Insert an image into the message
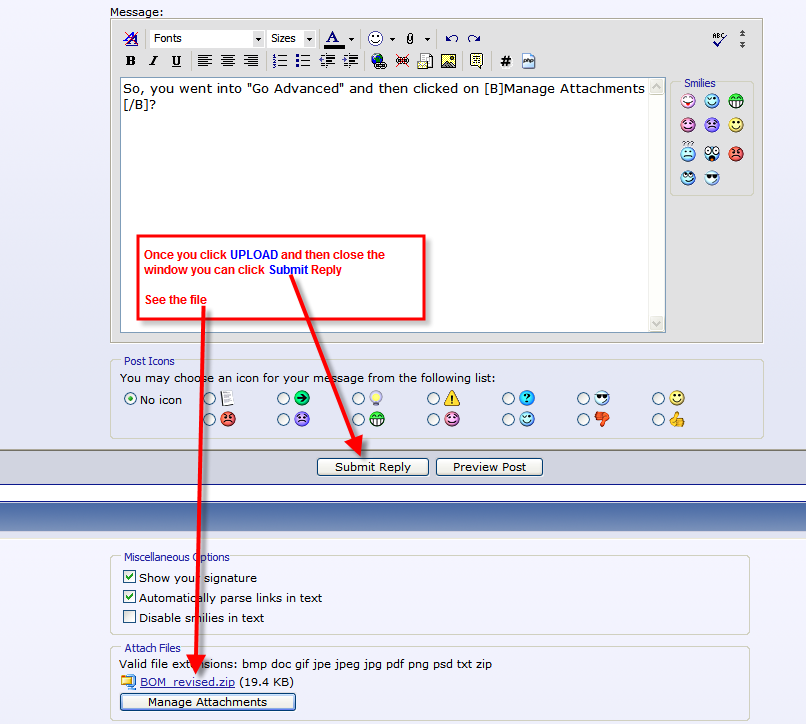Screen dimensions: 806x724 [448, 61]
